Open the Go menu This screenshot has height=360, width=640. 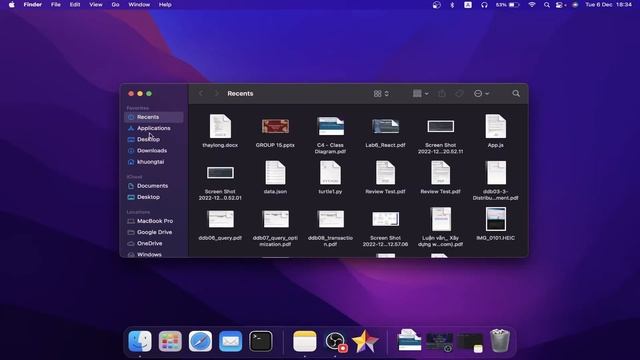pos(116,5)
